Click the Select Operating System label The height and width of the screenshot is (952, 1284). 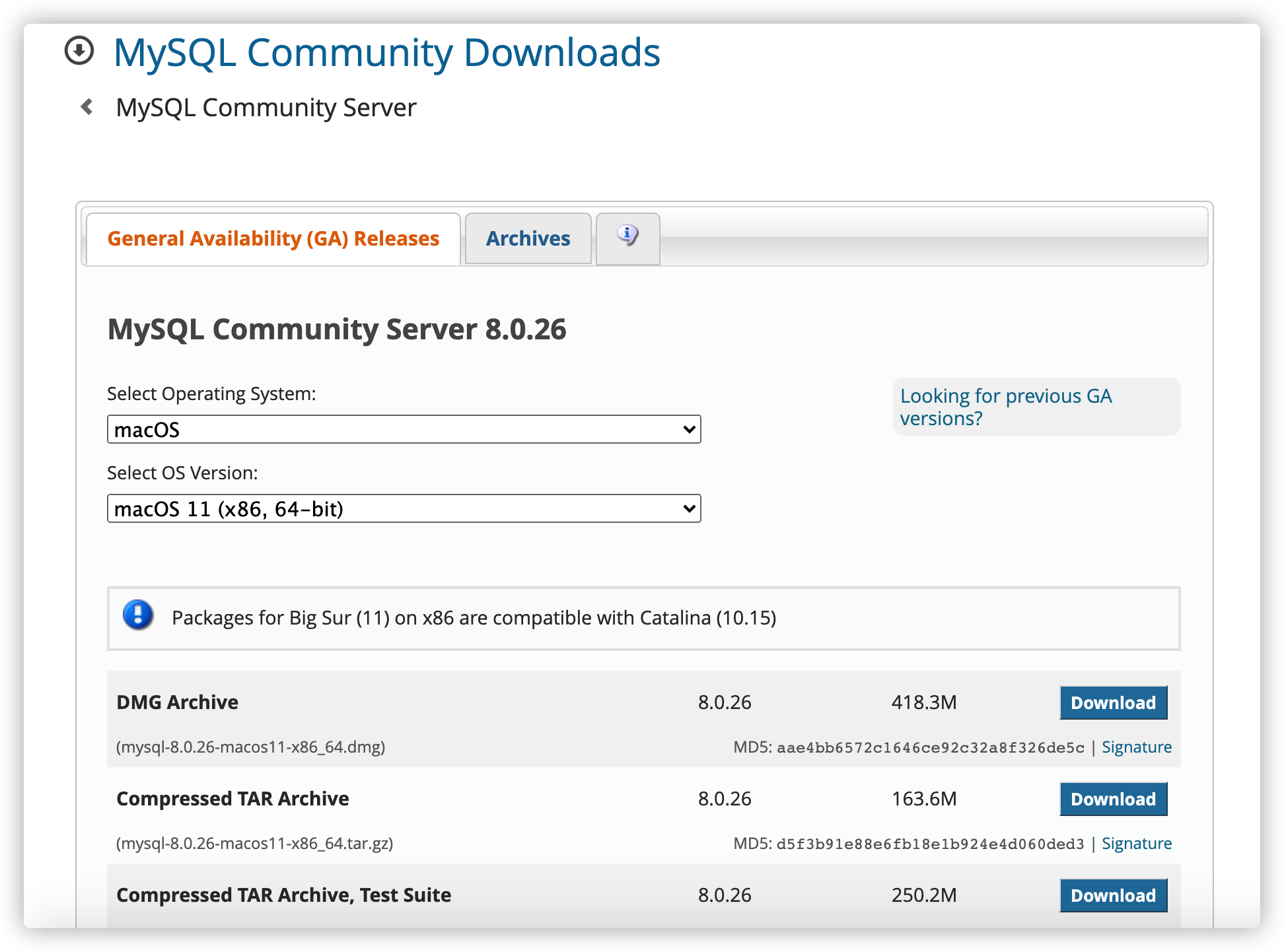coord(211,393)
